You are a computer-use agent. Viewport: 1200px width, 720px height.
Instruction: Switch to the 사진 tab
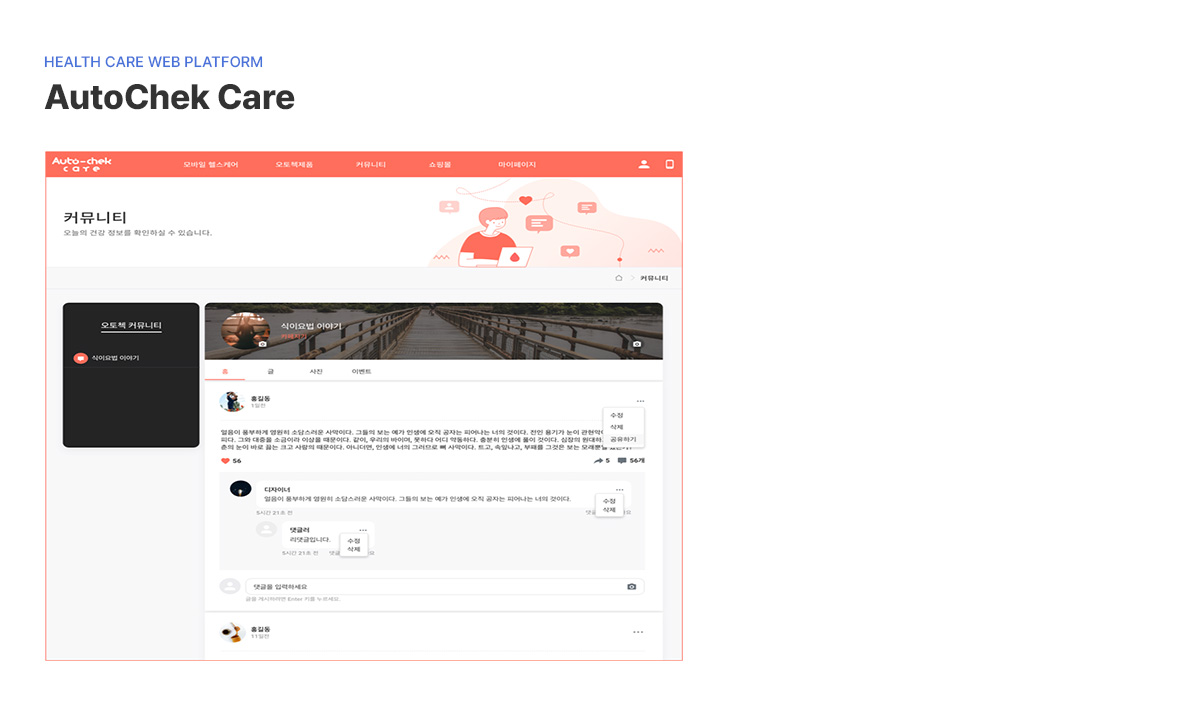(x=316, y=372)
